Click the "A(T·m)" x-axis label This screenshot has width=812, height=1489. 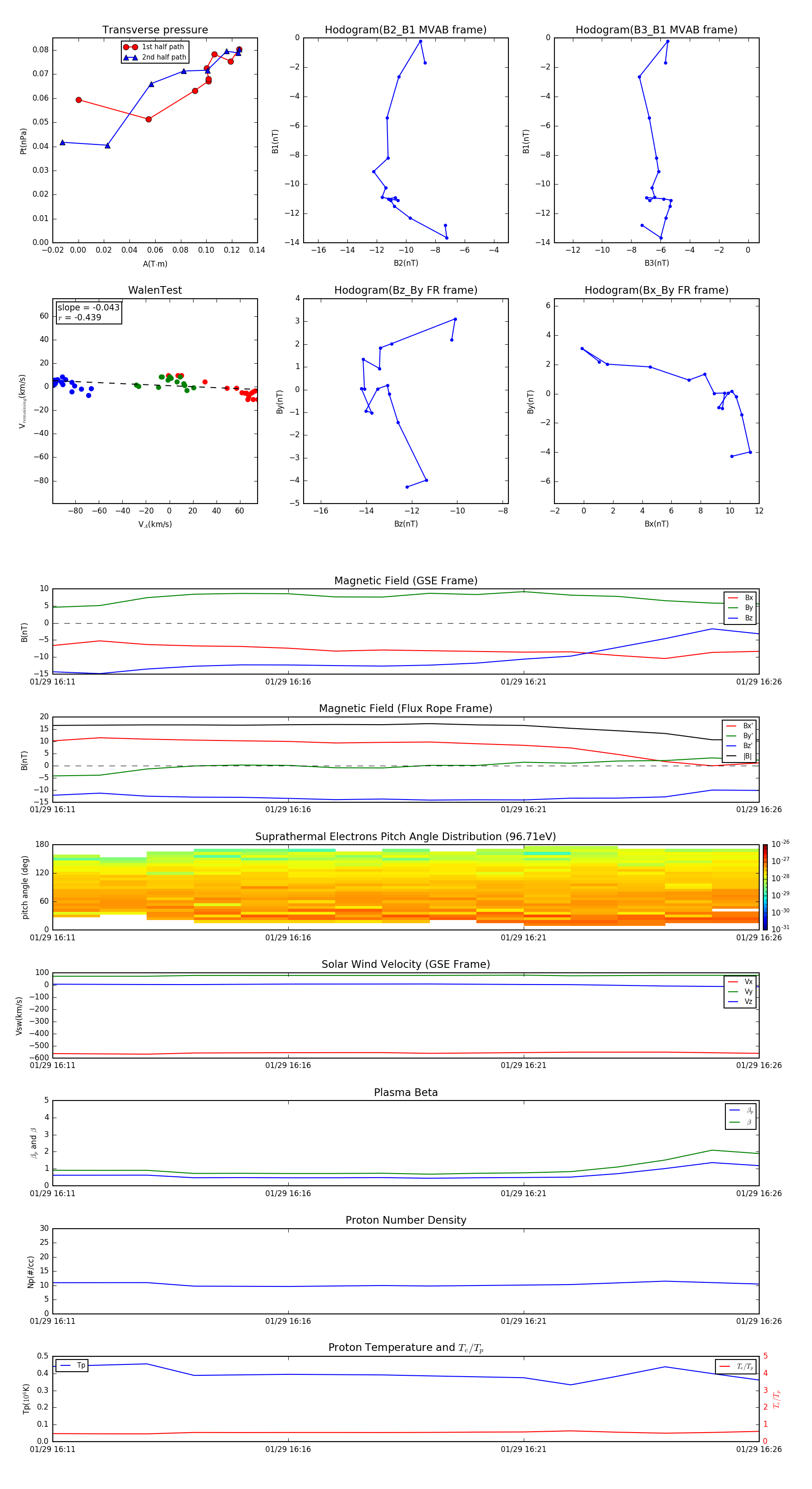click(x=155, y=264)
